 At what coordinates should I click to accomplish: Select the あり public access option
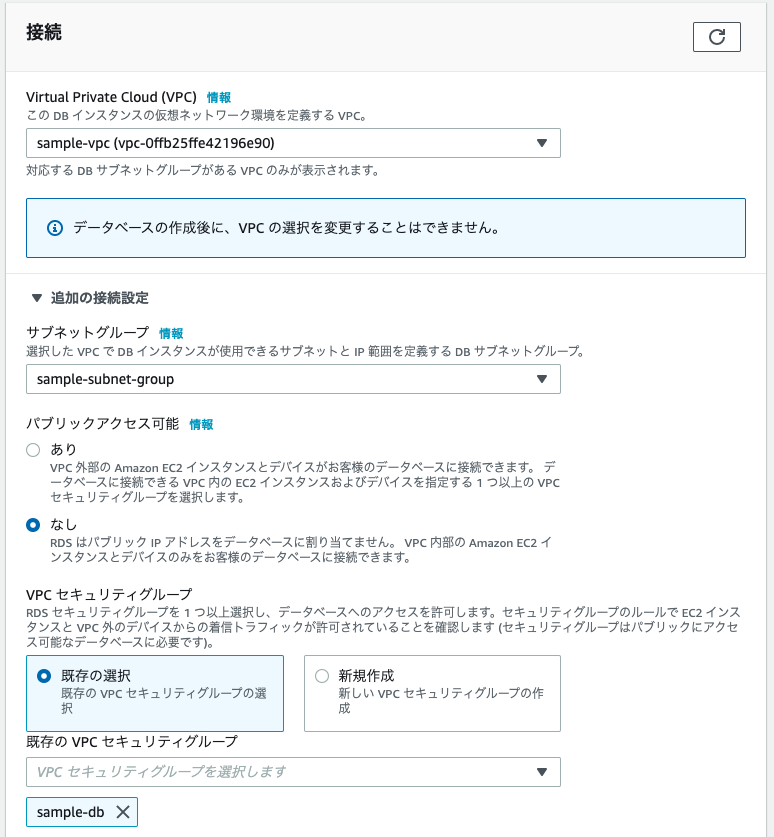click(33, 450)
